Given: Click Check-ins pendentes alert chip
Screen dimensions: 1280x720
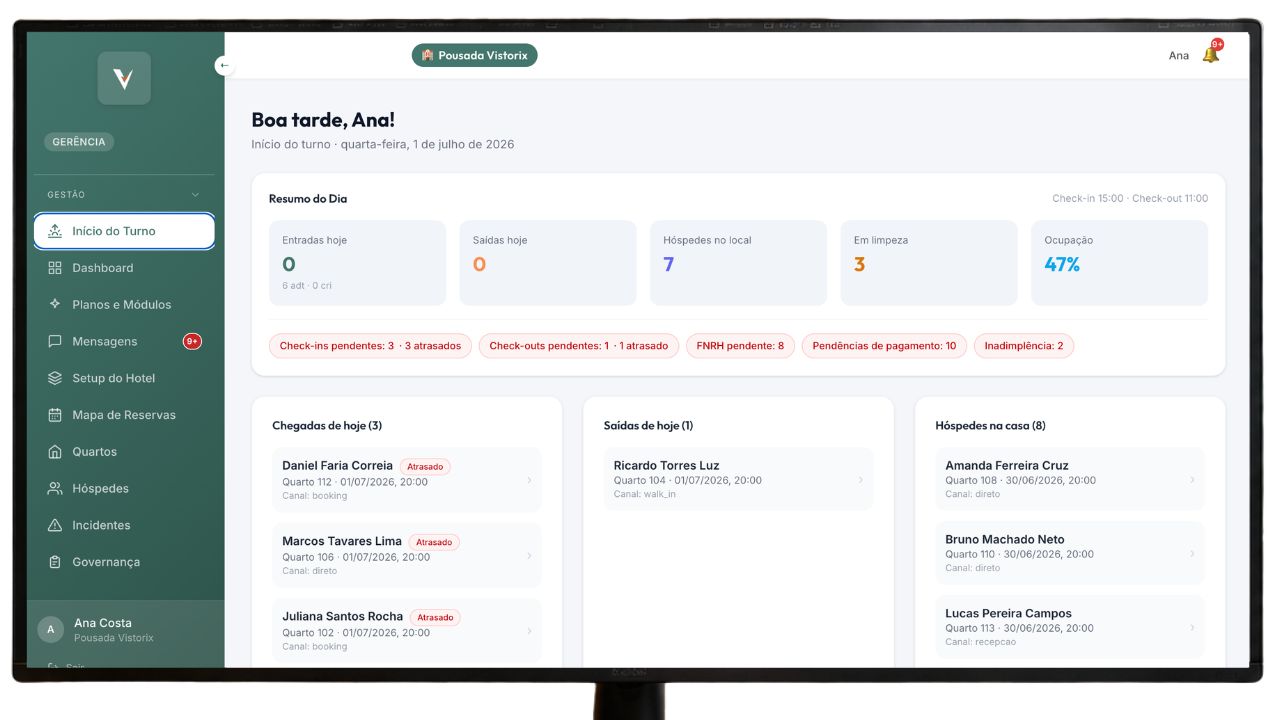Looking at the screenshot, I should (x=370, y=346).
